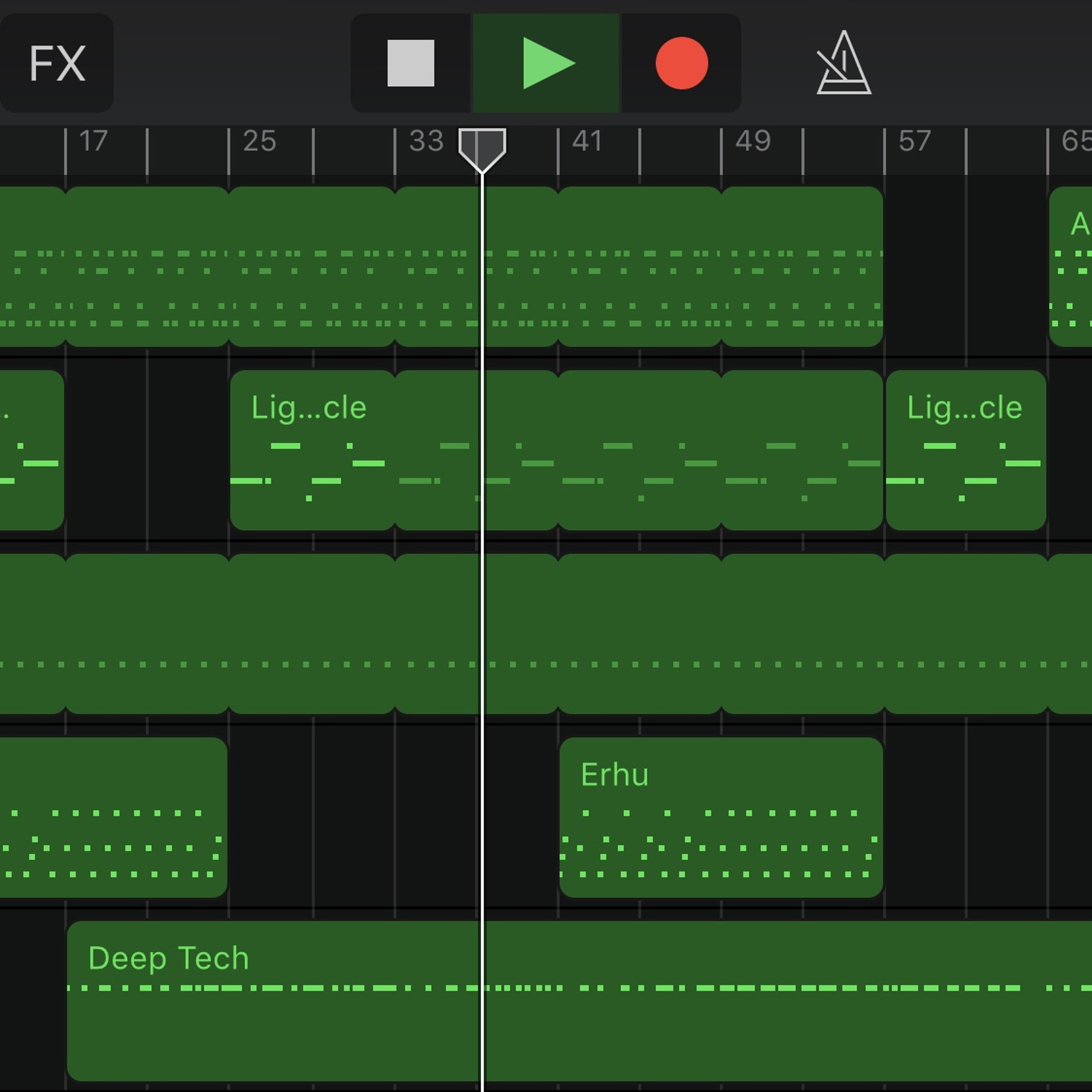Jump to bar 25 on the ruler

point(260,141)
